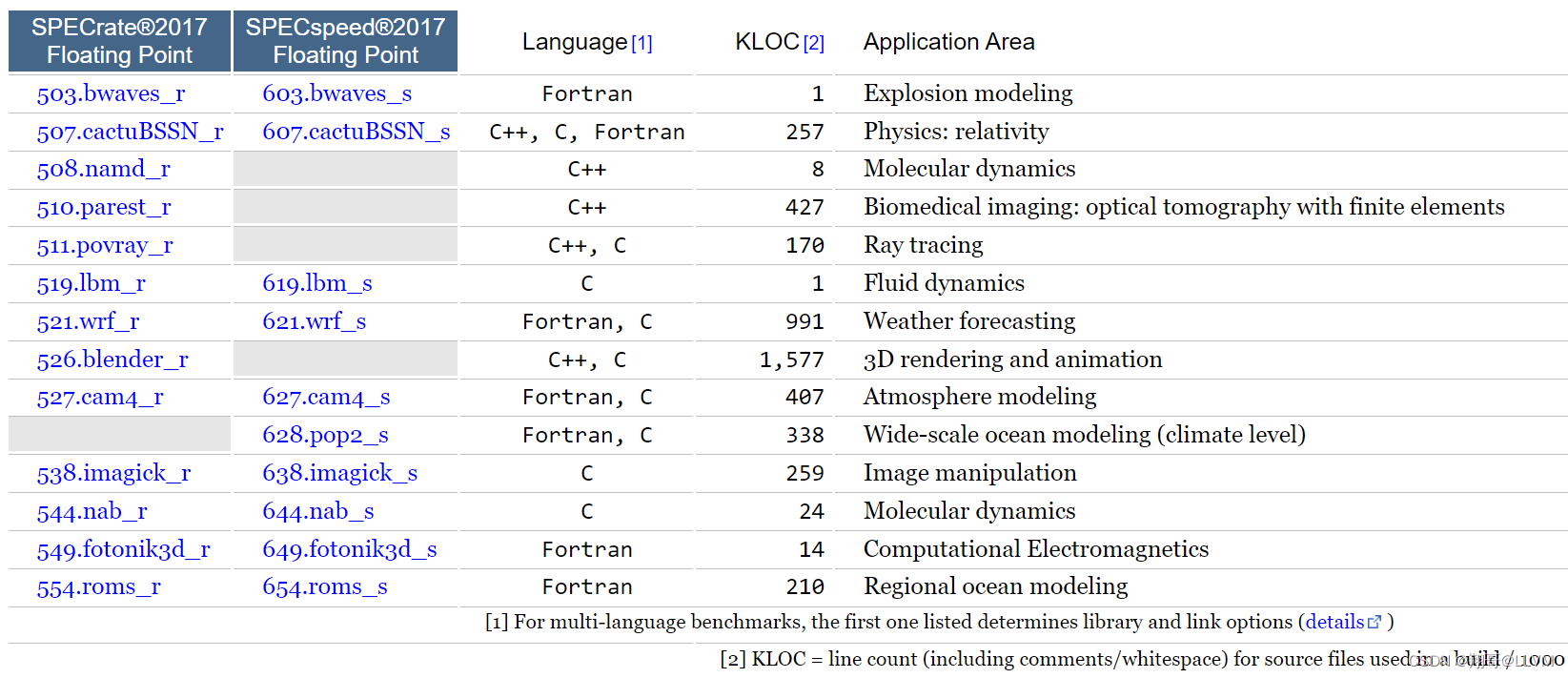The width and height of the screenshot is (1568, 678).
Task: Click the external-link icon after details
Action: (1375, 622)
